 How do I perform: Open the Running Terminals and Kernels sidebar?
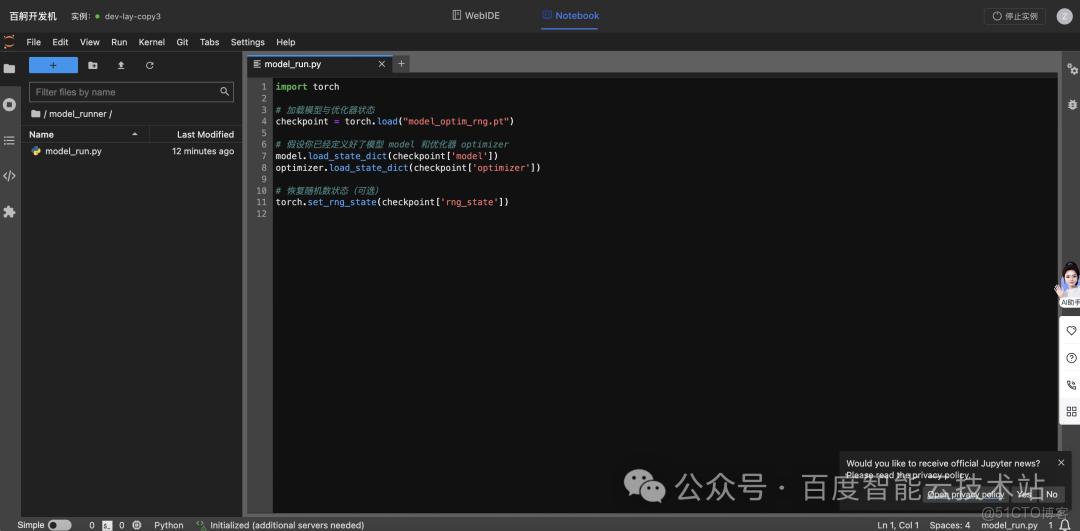(x=9, y=104)
